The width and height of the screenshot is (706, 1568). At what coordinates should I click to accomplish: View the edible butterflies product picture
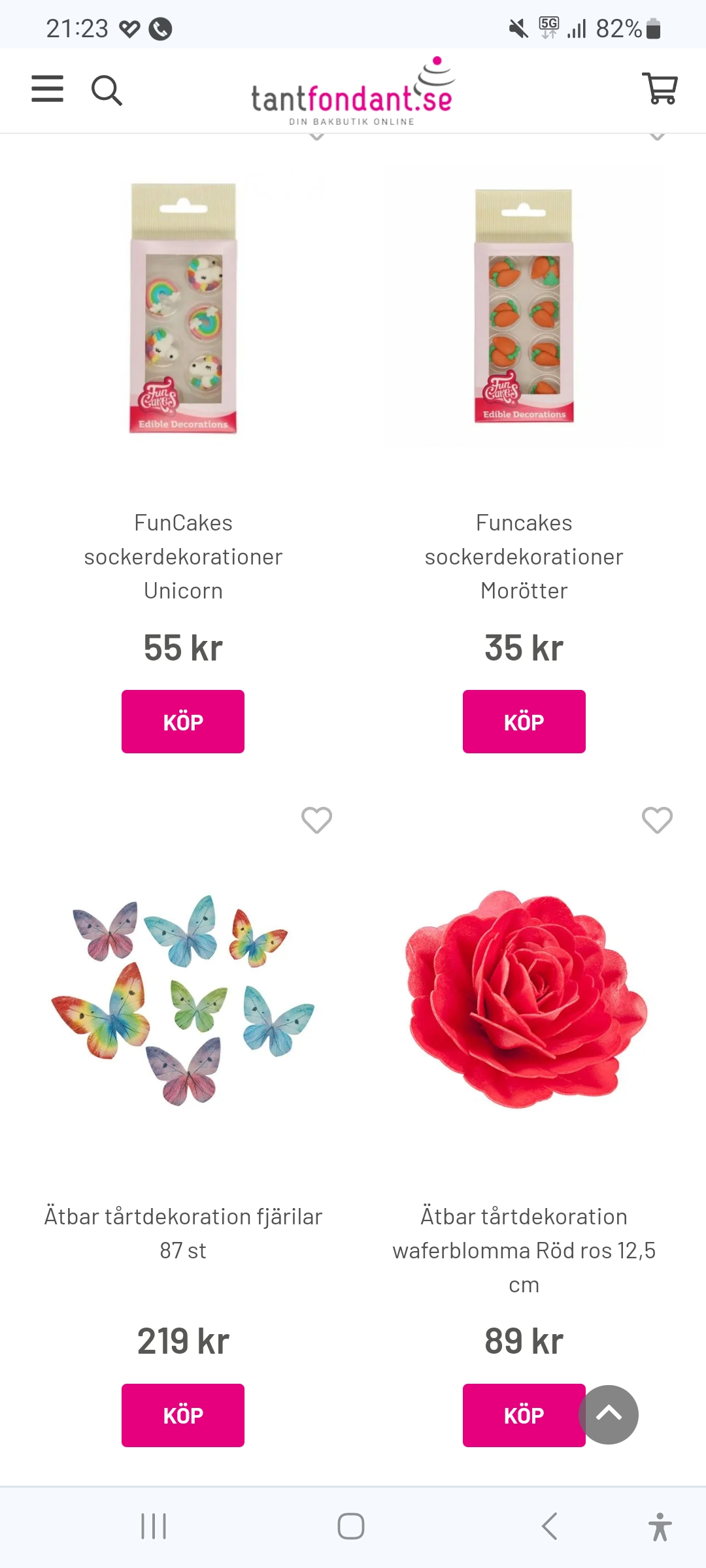183,1000
